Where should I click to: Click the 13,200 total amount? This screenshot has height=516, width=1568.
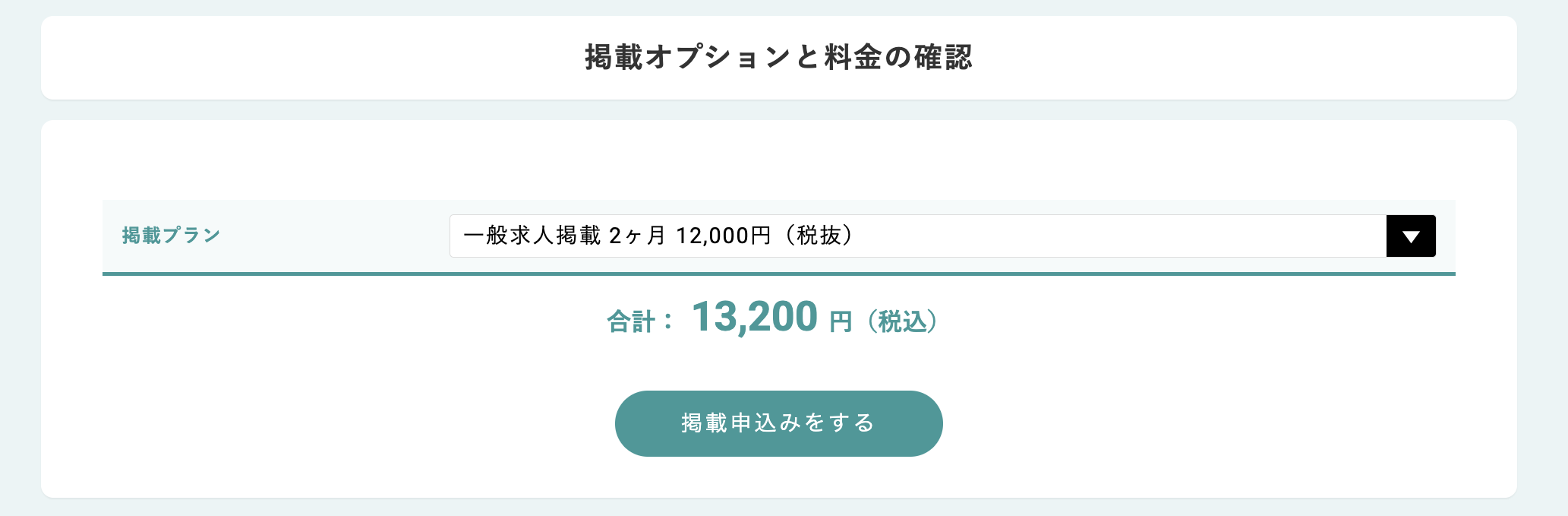pyautogui.click(x=754, y=317)
